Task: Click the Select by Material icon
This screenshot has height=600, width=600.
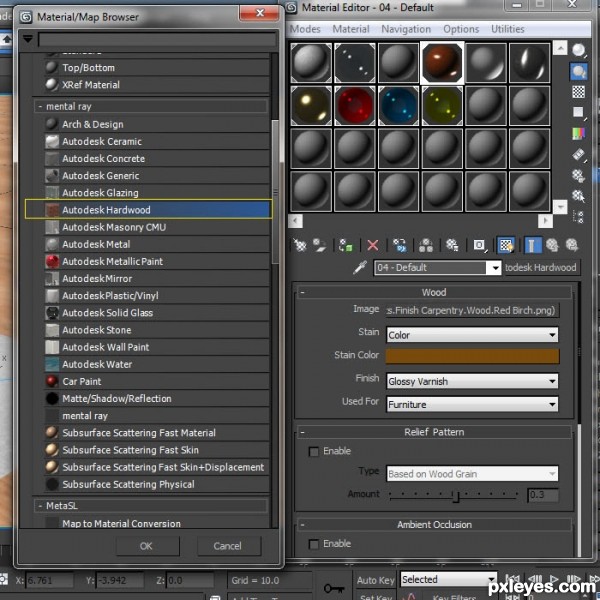Action: click(579, 196)
